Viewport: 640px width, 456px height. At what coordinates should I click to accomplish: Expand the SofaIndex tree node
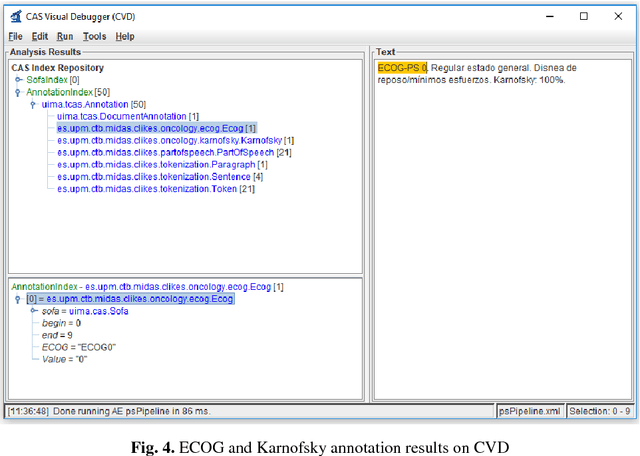19,80
